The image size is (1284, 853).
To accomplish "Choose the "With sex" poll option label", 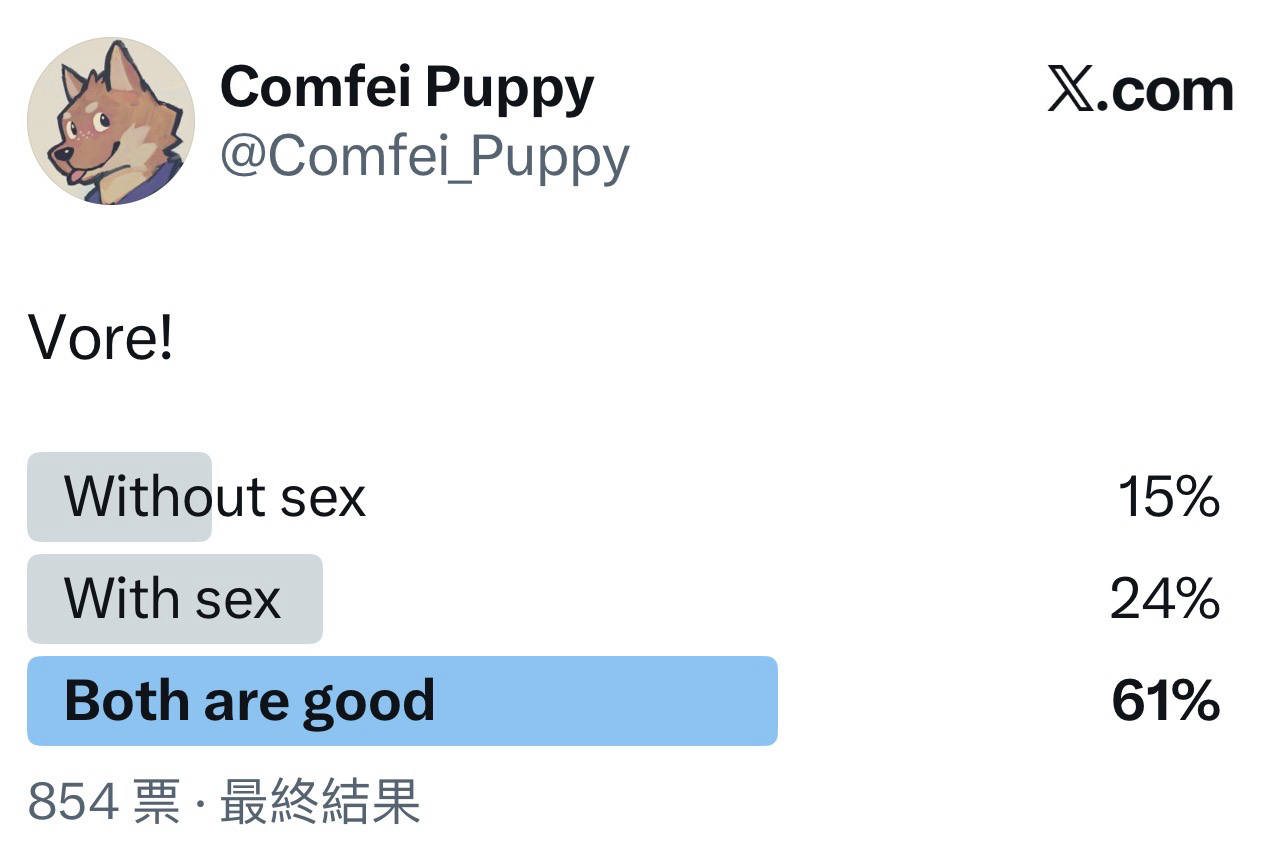I will coord(172,598).
